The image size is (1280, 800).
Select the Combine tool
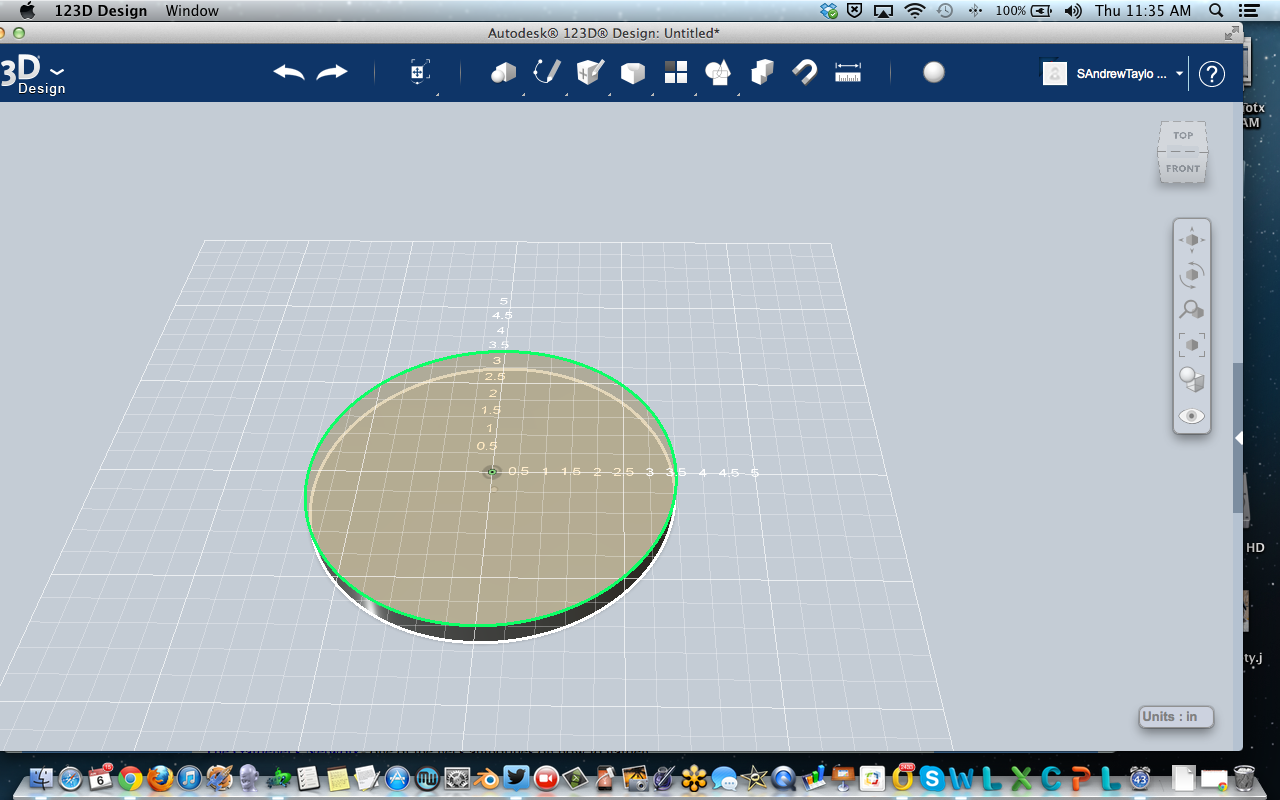coord(718,72)
